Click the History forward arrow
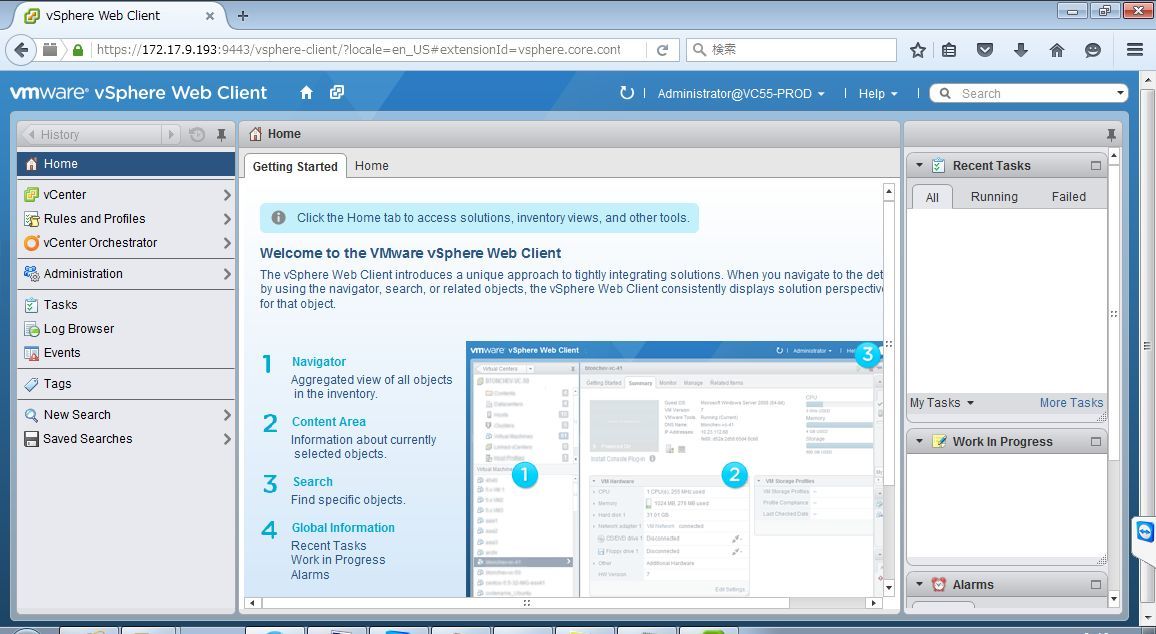The width and height of the screenshot is (1156, 634). (170, 134)
